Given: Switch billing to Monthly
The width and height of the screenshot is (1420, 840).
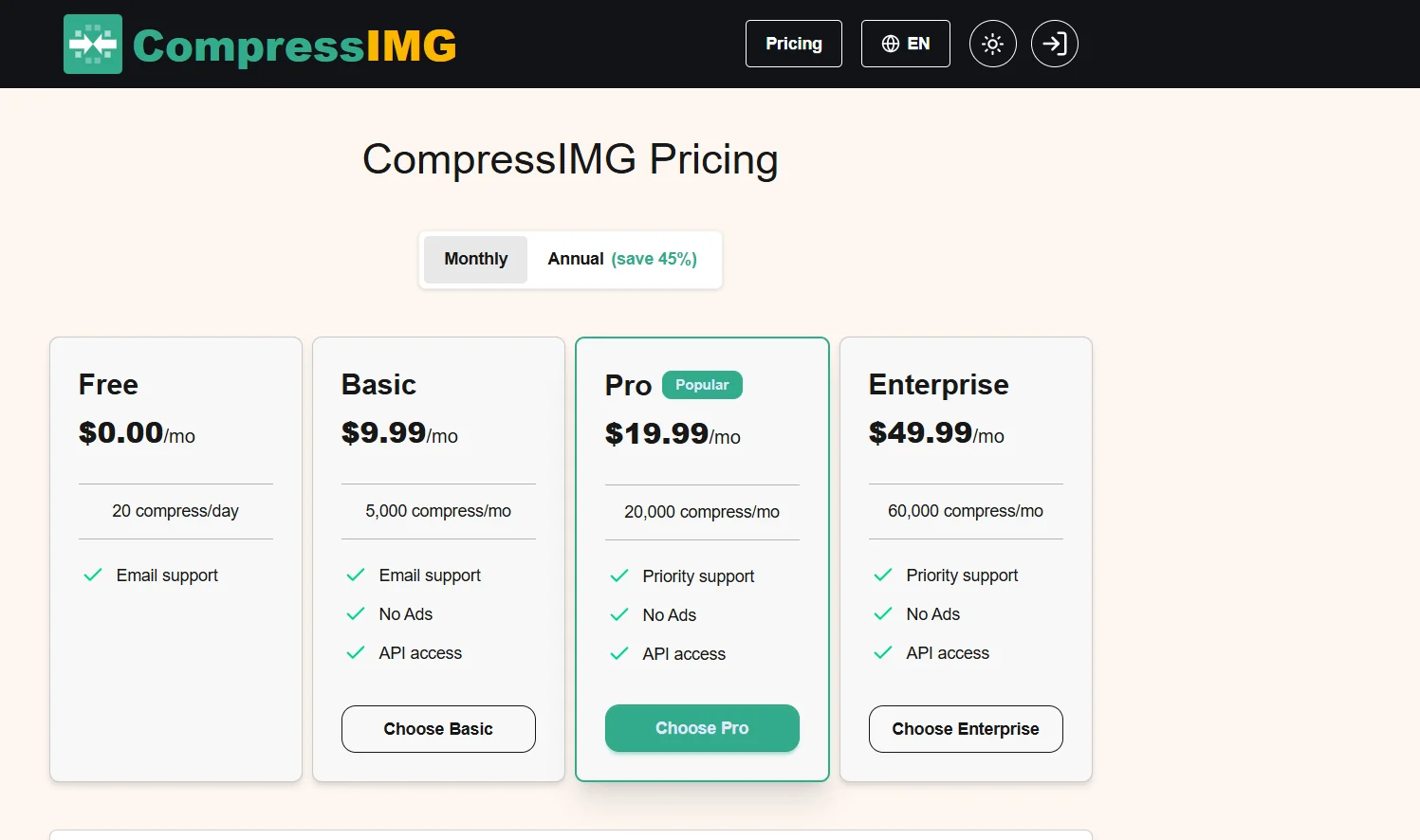Looking at the screenshot, I should point(475,259).
